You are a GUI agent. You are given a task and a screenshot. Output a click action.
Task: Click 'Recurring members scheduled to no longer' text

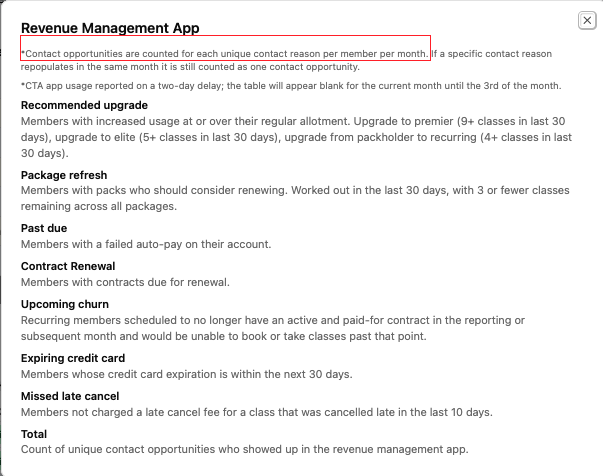pyautogui.click(x=273, y=328)
